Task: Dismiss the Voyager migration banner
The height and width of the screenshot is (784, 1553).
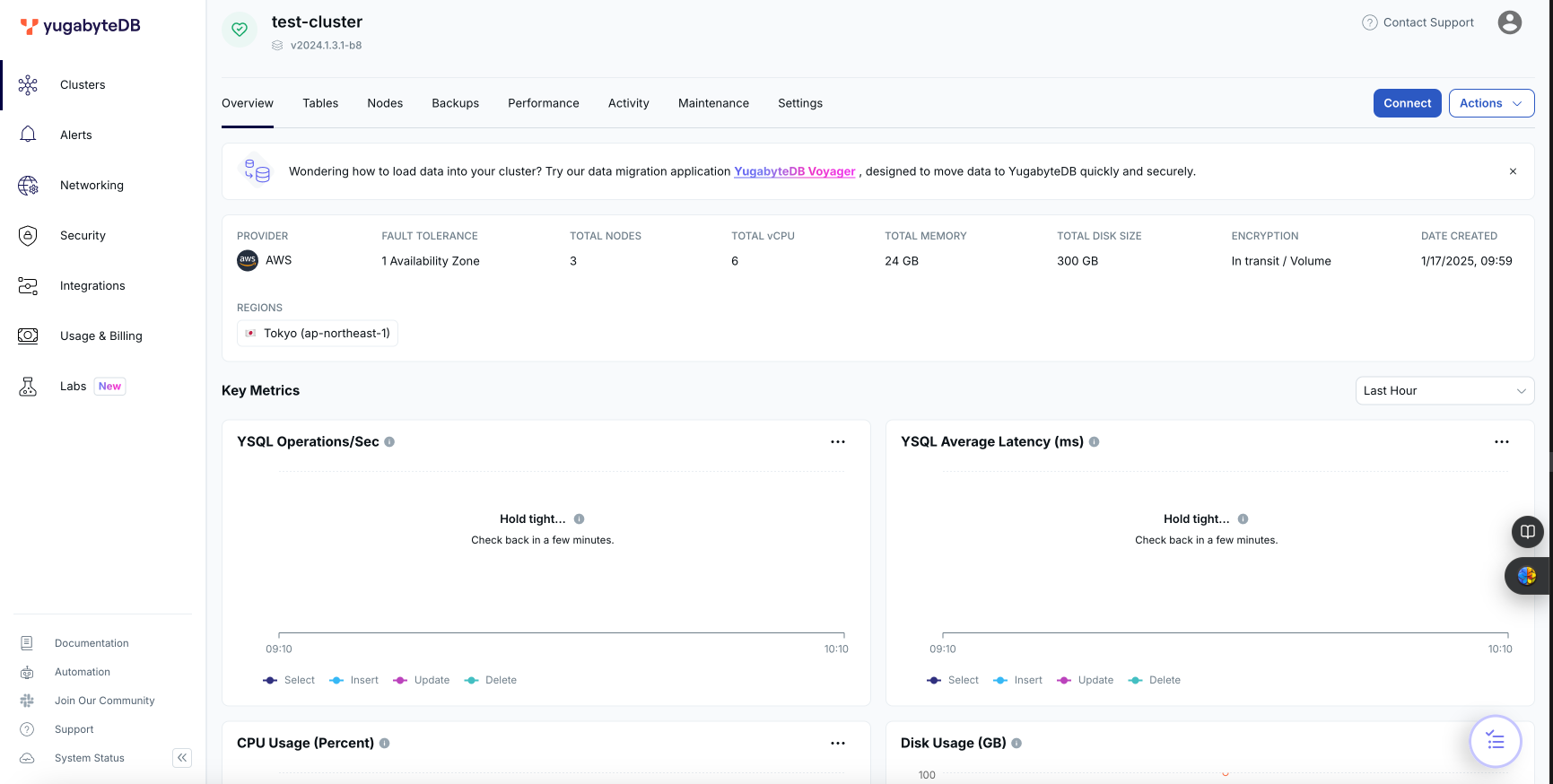Action: 1513,171
